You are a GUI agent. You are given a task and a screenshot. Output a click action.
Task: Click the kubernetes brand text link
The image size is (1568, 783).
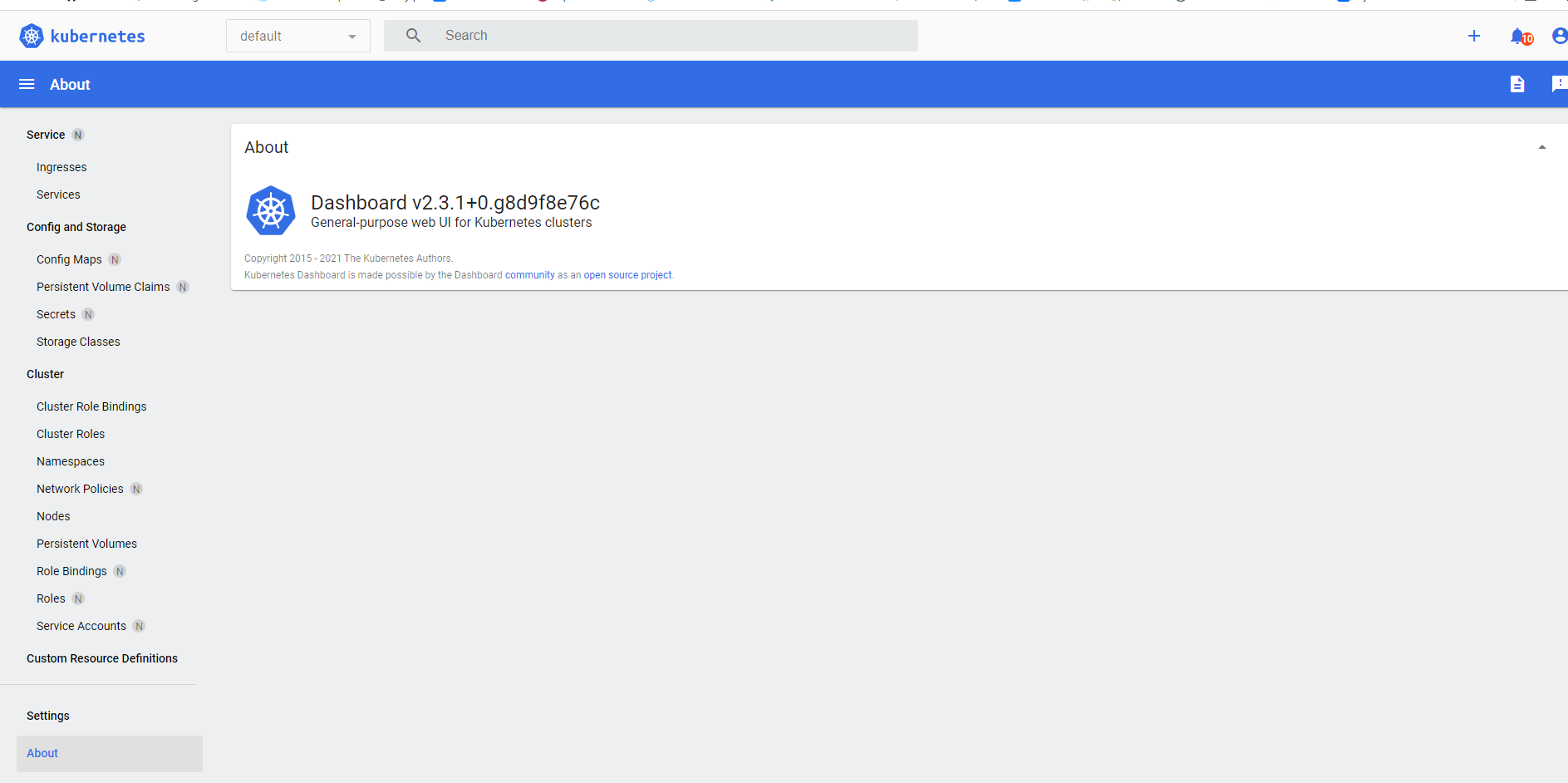click(98, 36)
